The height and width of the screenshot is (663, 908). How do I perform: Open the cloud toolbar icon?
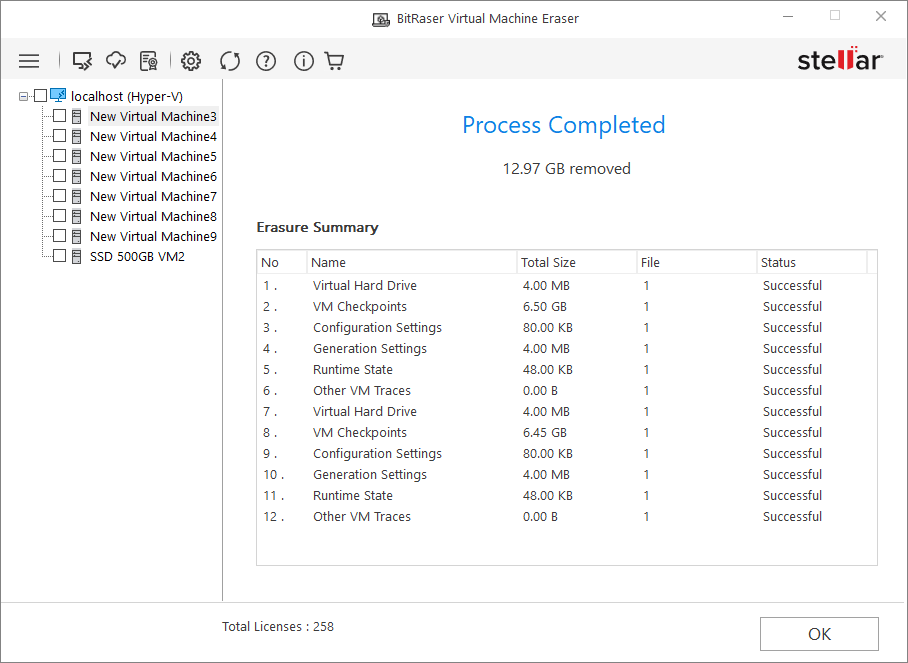point(116,60)
